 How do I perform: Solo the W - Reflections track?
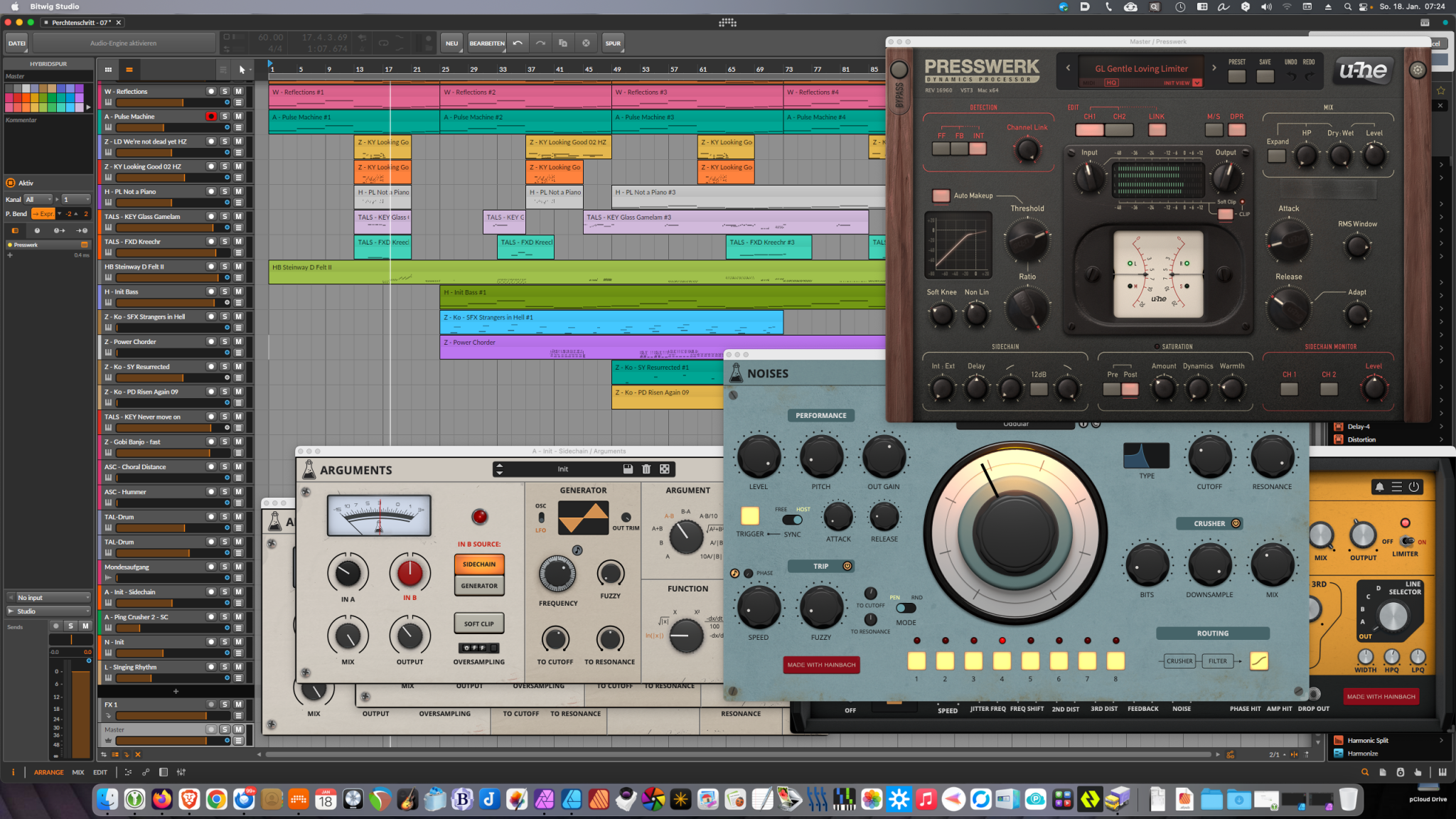pyautogui.click(x=225, y=91)
